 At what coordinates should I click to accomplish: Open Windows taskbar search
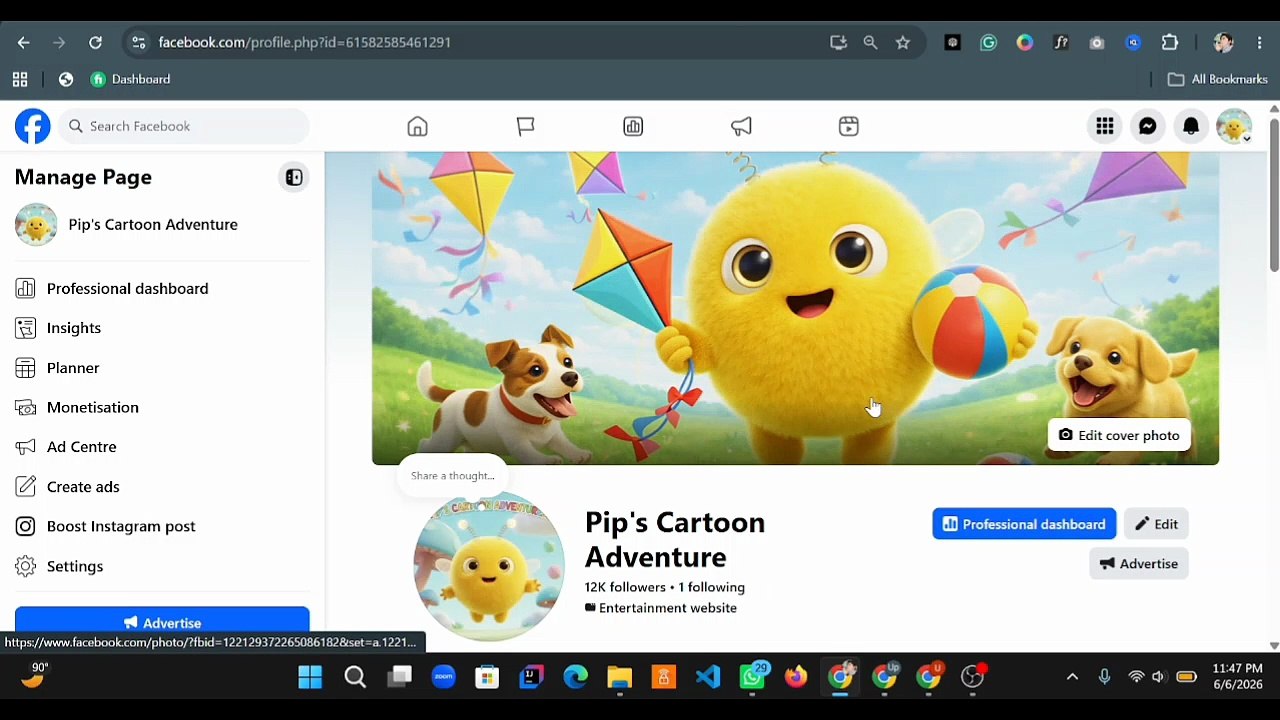[355, 677]
